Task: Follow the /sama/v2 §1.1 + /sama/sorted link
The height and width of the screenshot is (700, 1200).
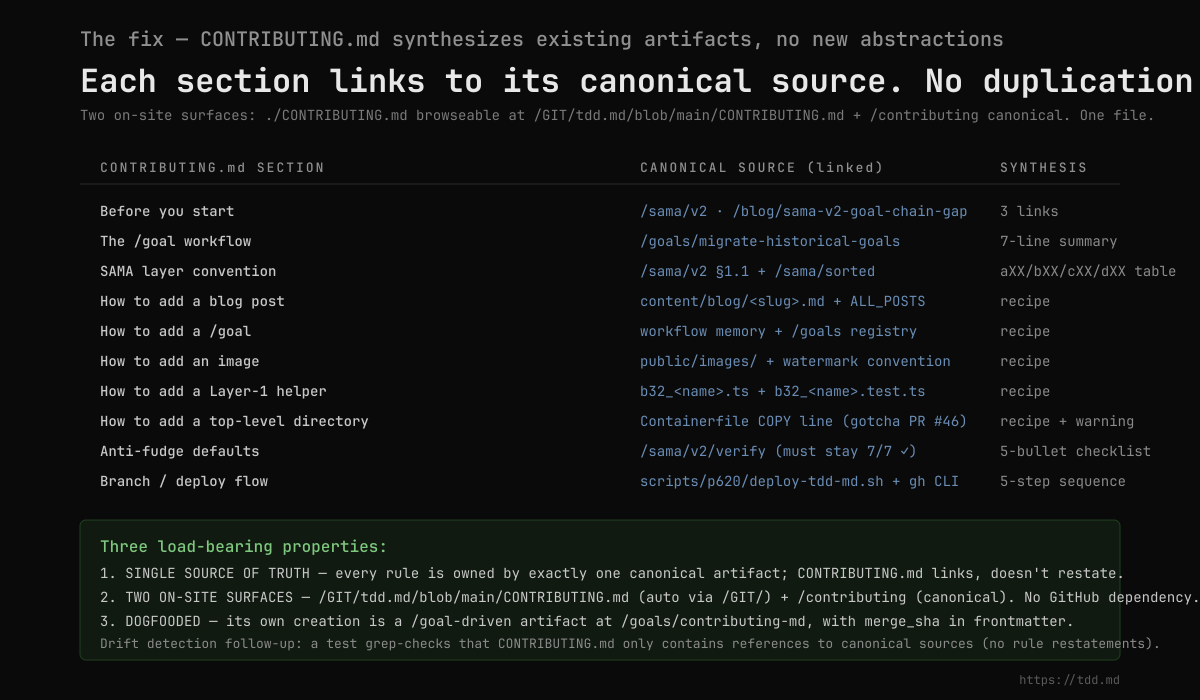Action: (757, 271)
